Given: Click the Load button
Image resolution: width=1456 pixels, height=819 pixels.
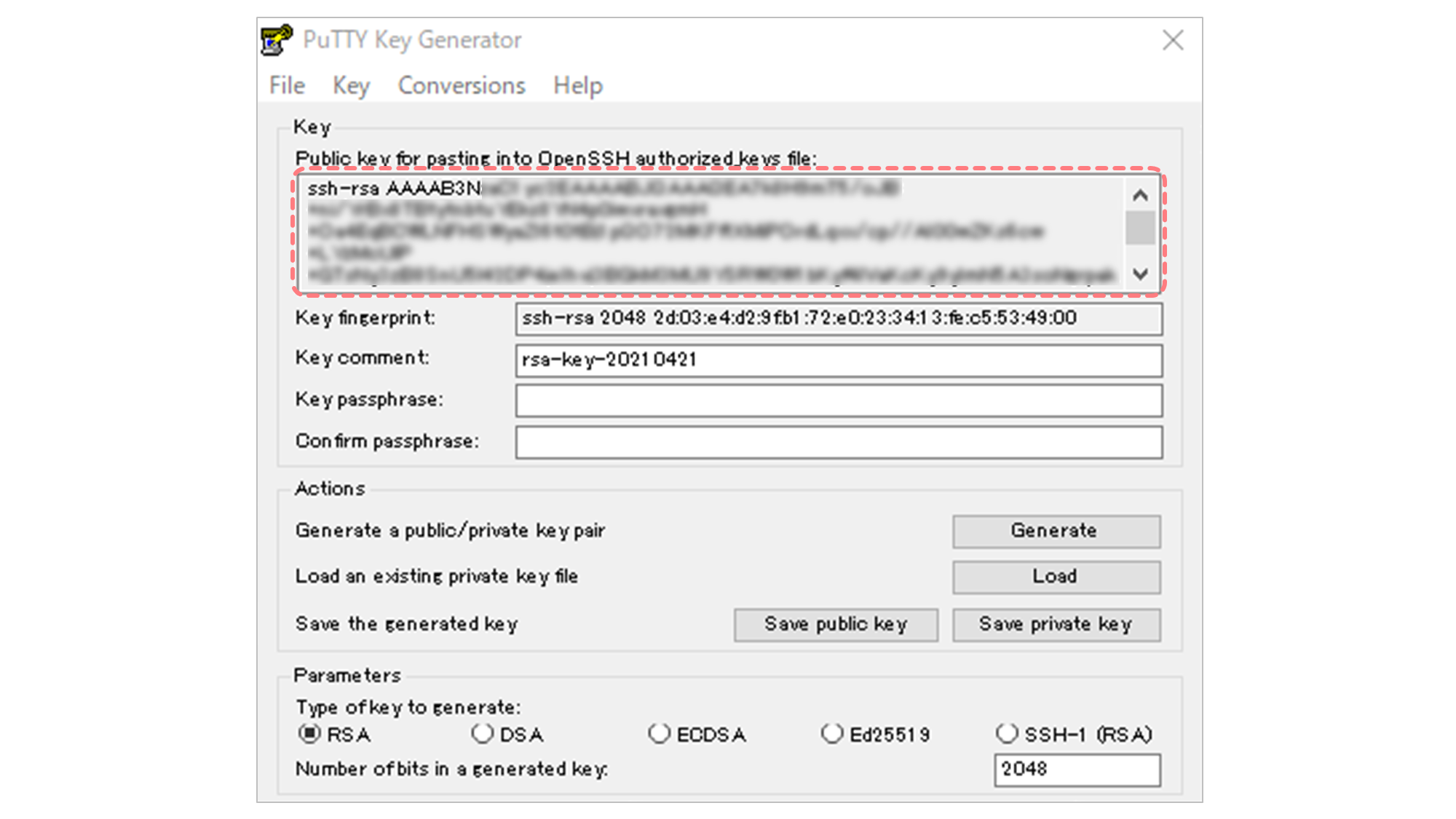Looking at the screenshot, I should point(1056,577).
